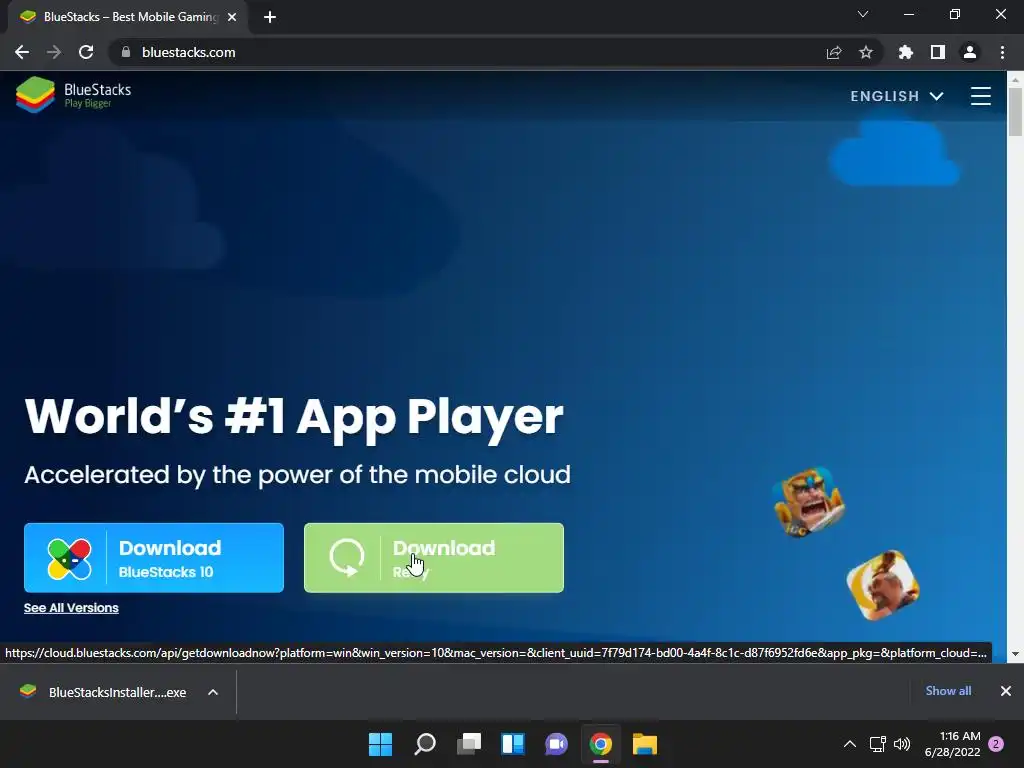Bookmark this tab with star icon
The width and height of the screenshot is (1024, 768).
[x=866, y=52]
